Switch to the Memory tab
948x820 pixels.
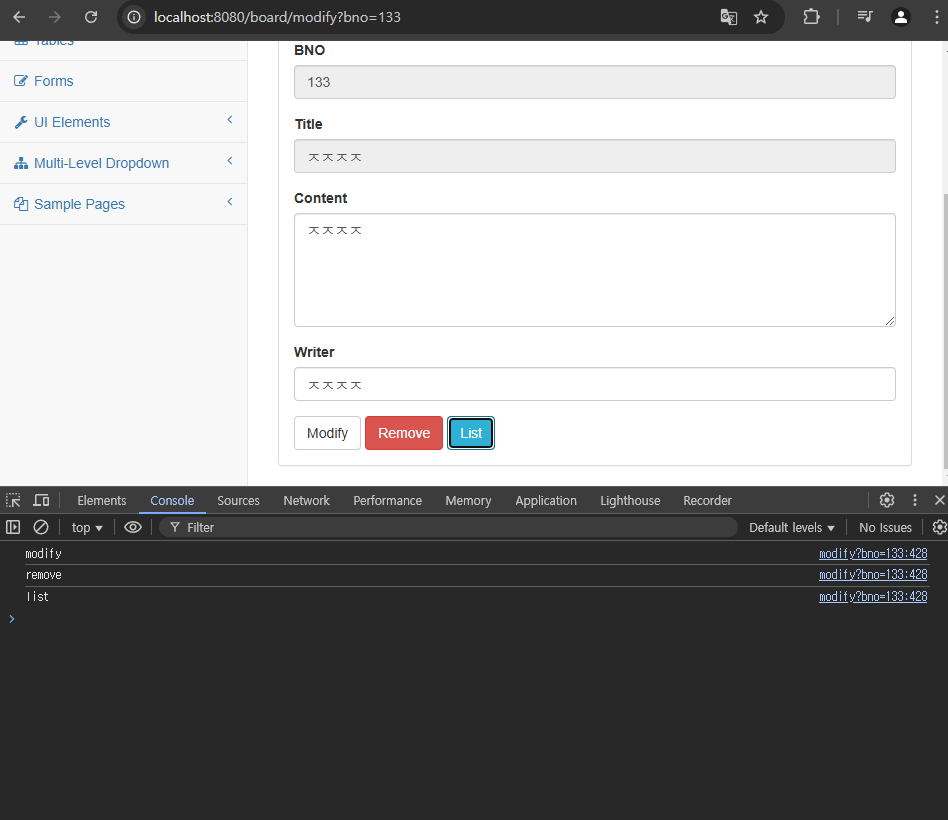point(469,501)
